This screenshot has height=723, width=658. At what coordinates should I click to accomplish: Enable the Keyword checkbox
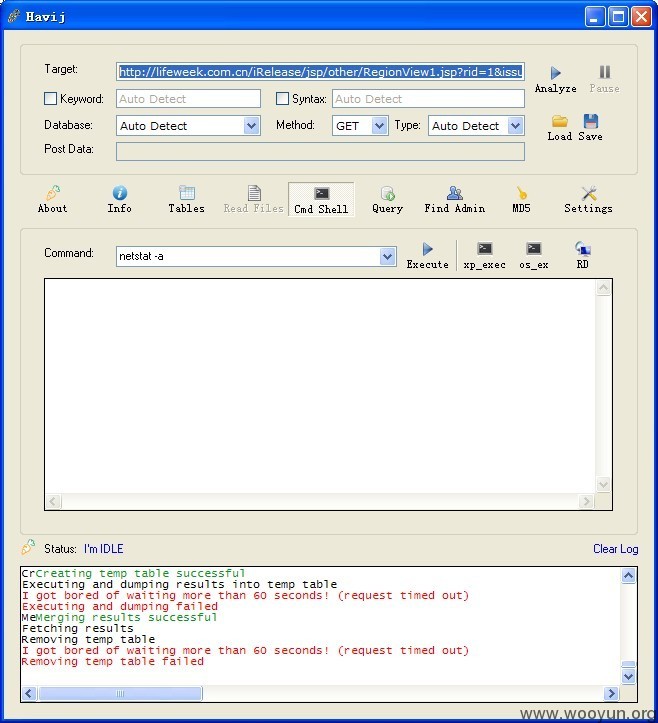point(50,99)
